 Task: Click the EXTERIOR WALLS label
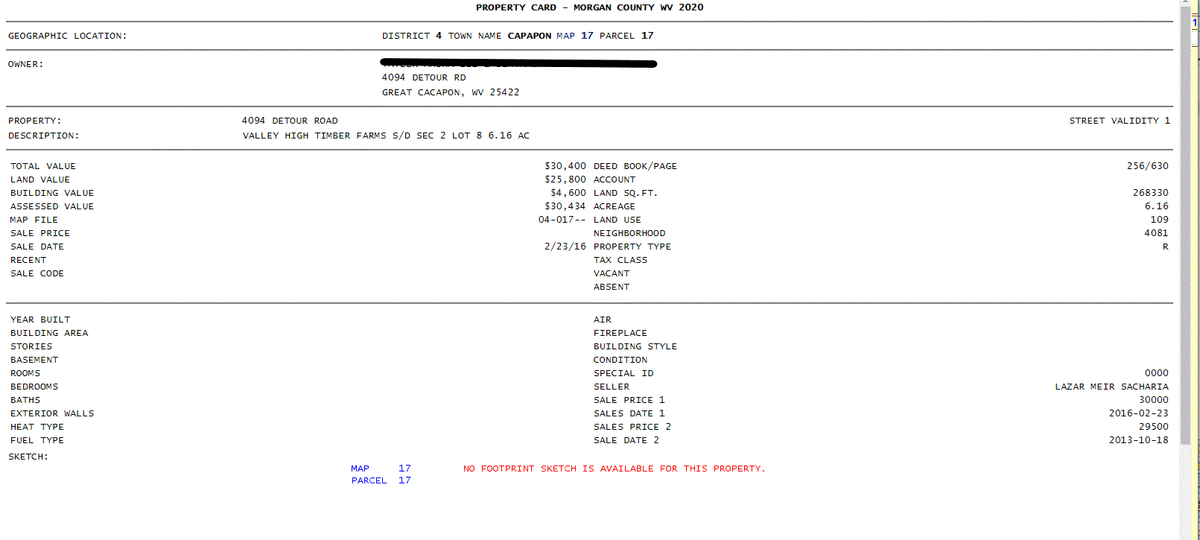(x=52, y=413)
